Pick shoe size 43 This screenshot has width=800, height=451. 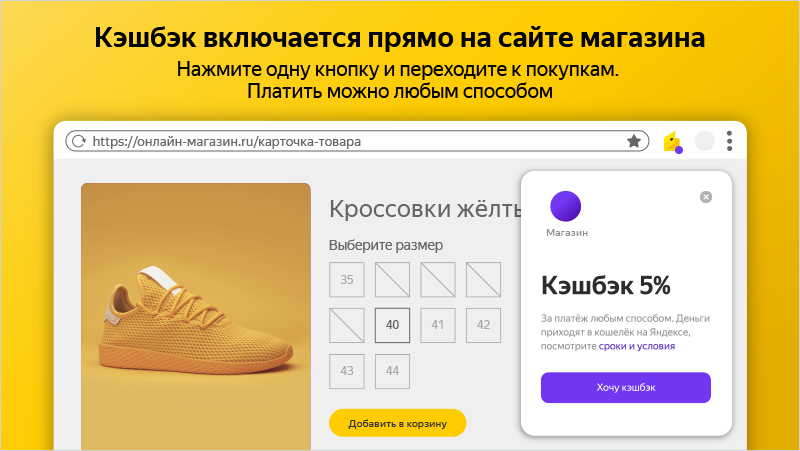[347, 371]
